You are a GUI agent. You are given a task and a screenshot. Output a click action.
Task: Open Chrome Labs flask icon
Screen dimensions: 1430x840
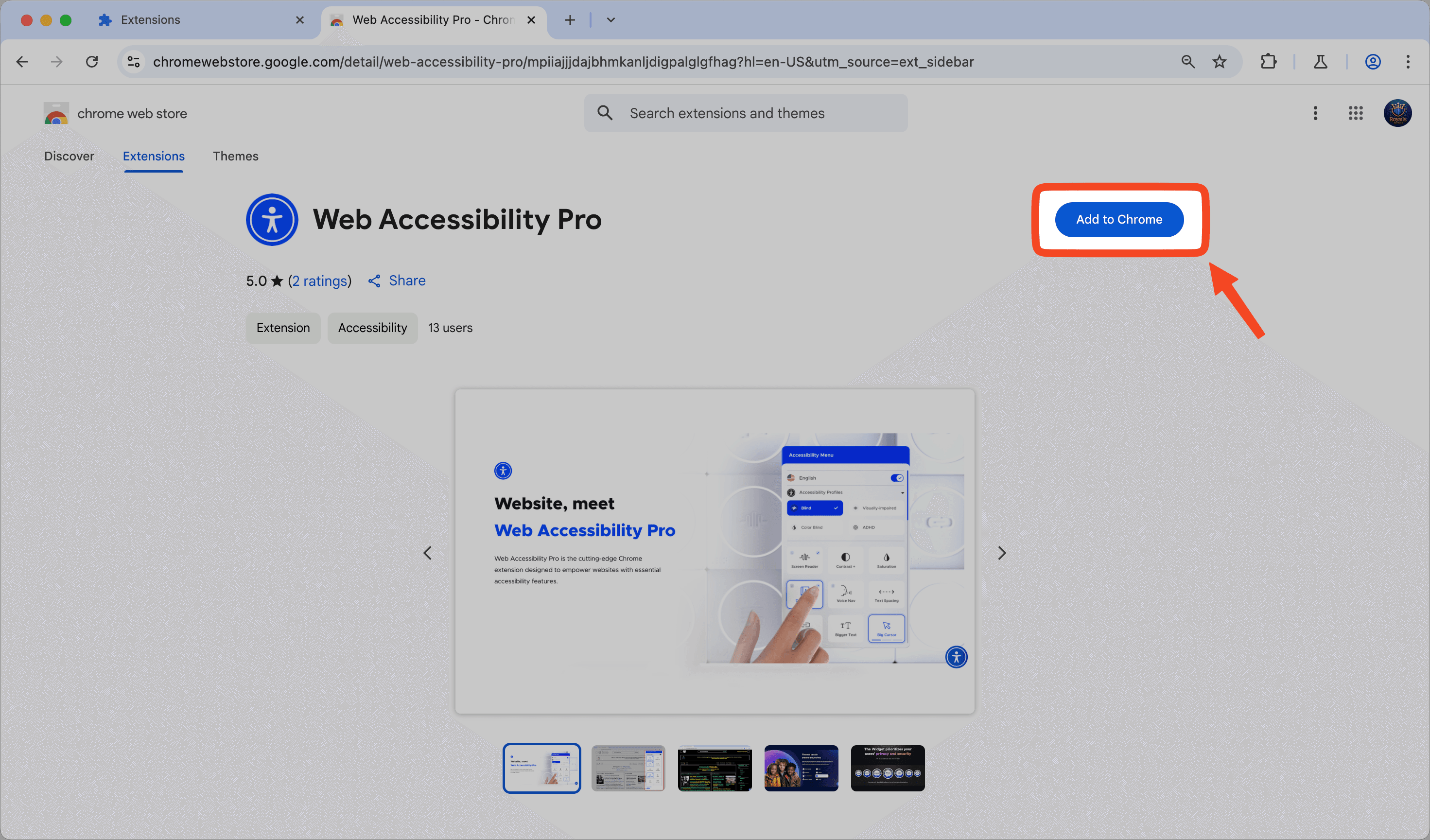coord(1321,62)
